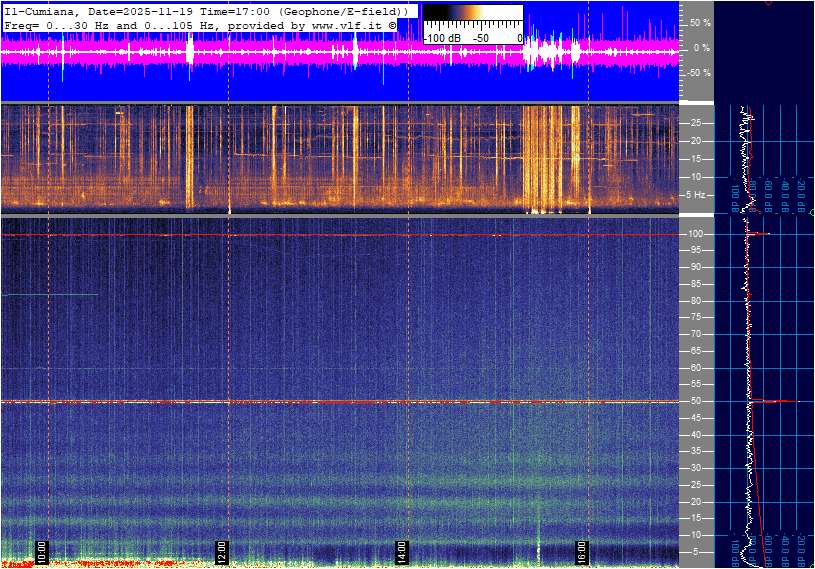Click the Freq range description header line
Viewport: 815px width, 569px height.
click(200, 24)
